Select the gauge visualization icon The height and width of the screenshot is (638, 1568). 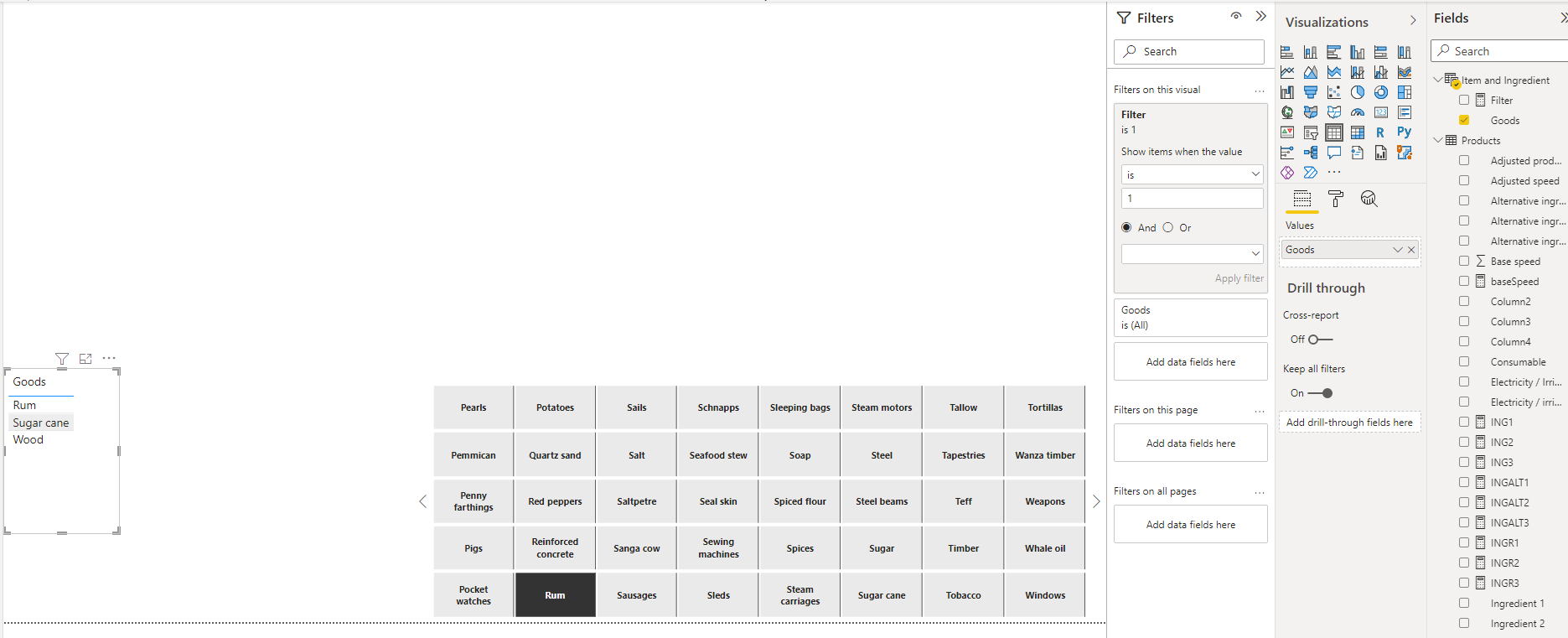1357,112
